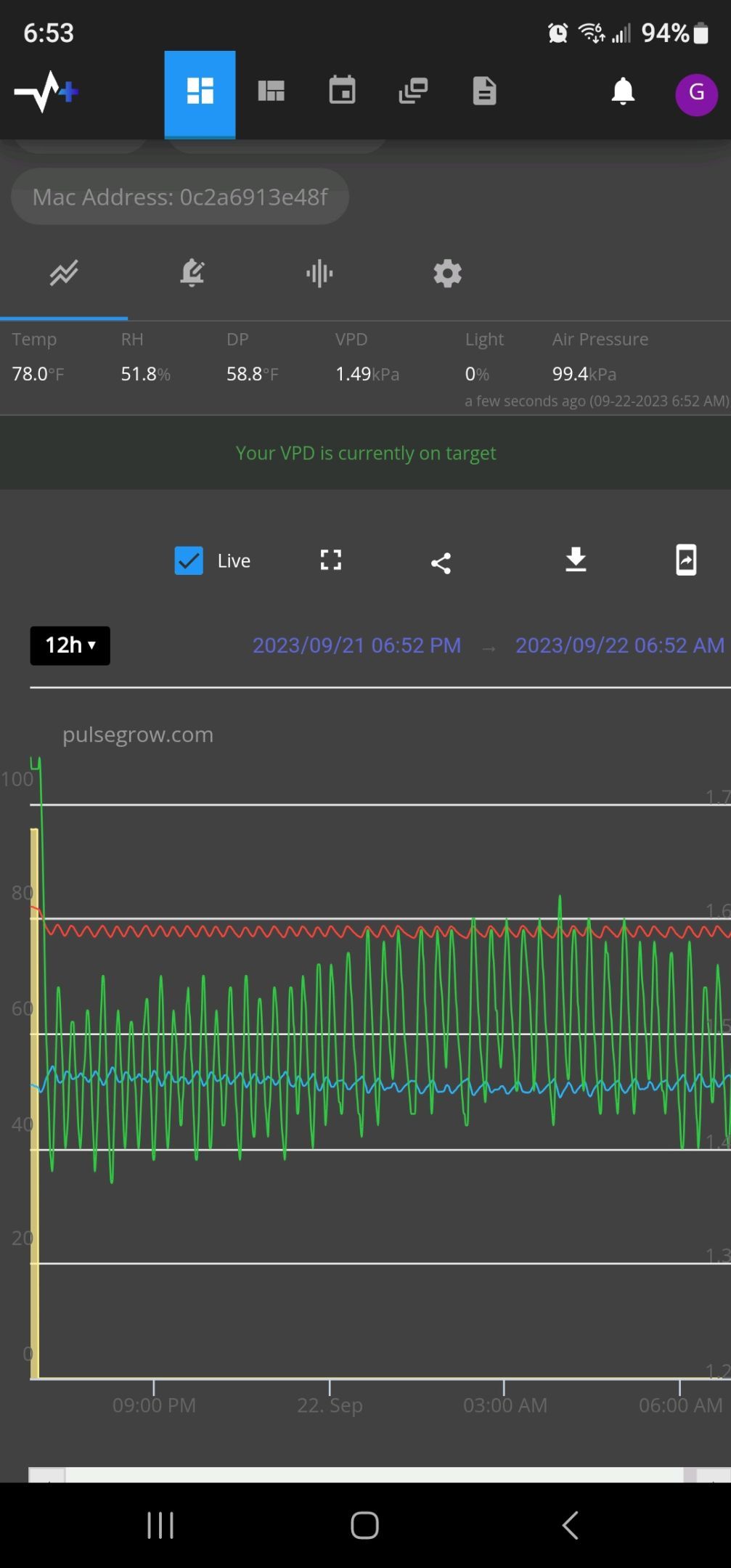Expand the 12h time range dropdown

[70, 645]
